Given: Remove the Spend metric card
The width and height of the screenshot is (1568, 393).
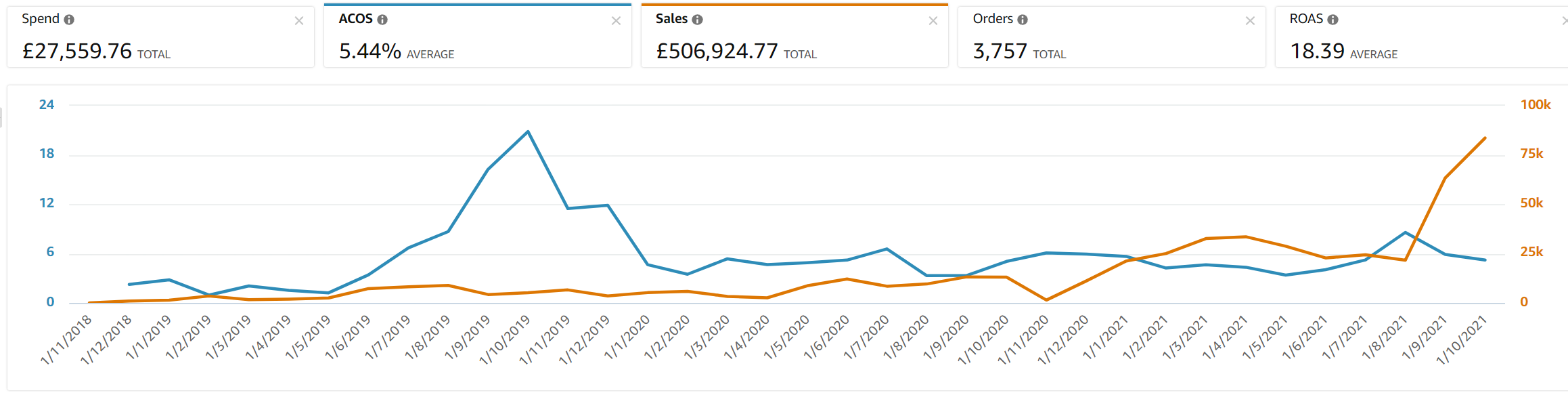Looking at the screenshot, I should pyautogui.click(x=299, y=21).
